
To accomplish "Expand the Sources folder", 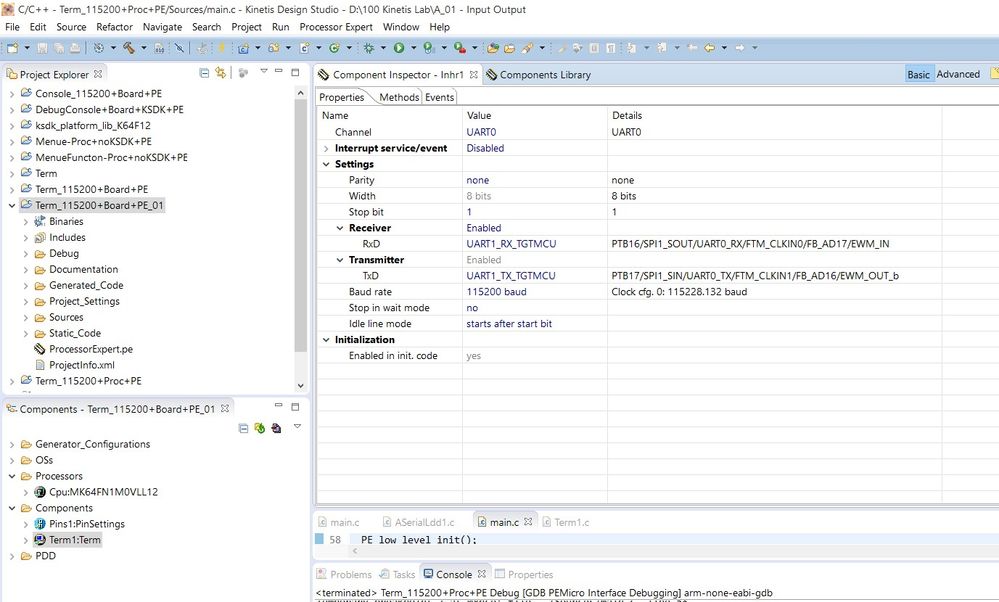I will tap(26, 317).
